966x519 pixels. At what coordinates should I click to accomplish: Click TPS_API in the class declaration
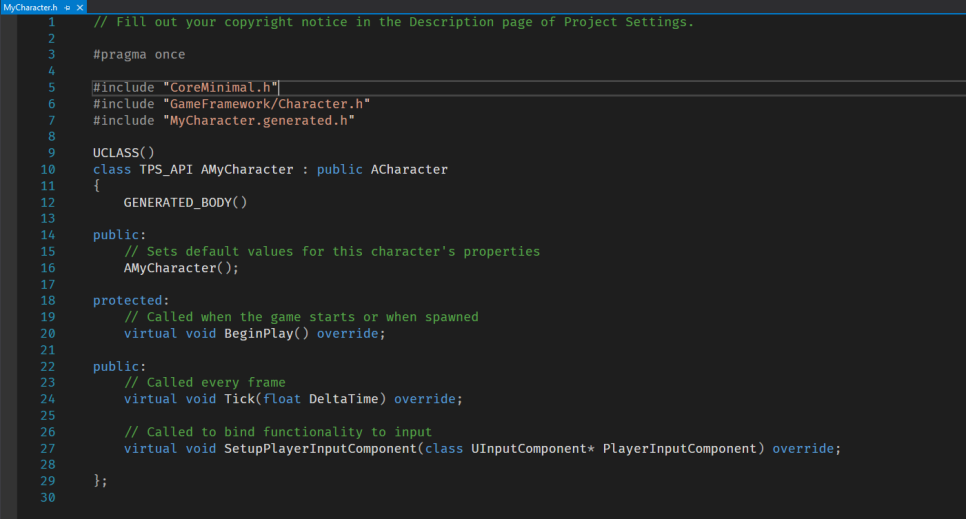pyautogui.click(x=166, y=170)
